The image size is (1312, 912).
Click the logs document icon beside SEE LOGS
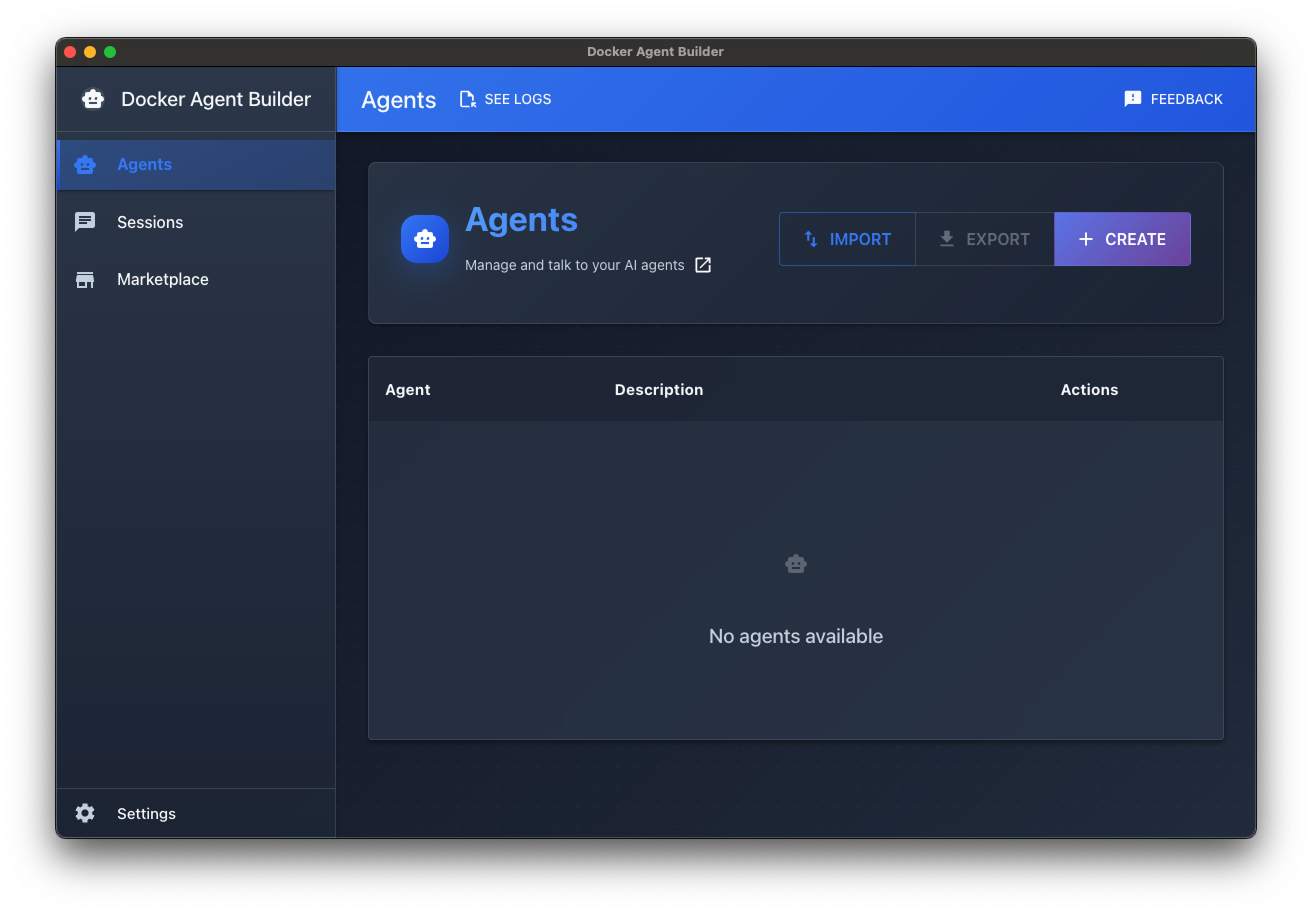[466, 98]
